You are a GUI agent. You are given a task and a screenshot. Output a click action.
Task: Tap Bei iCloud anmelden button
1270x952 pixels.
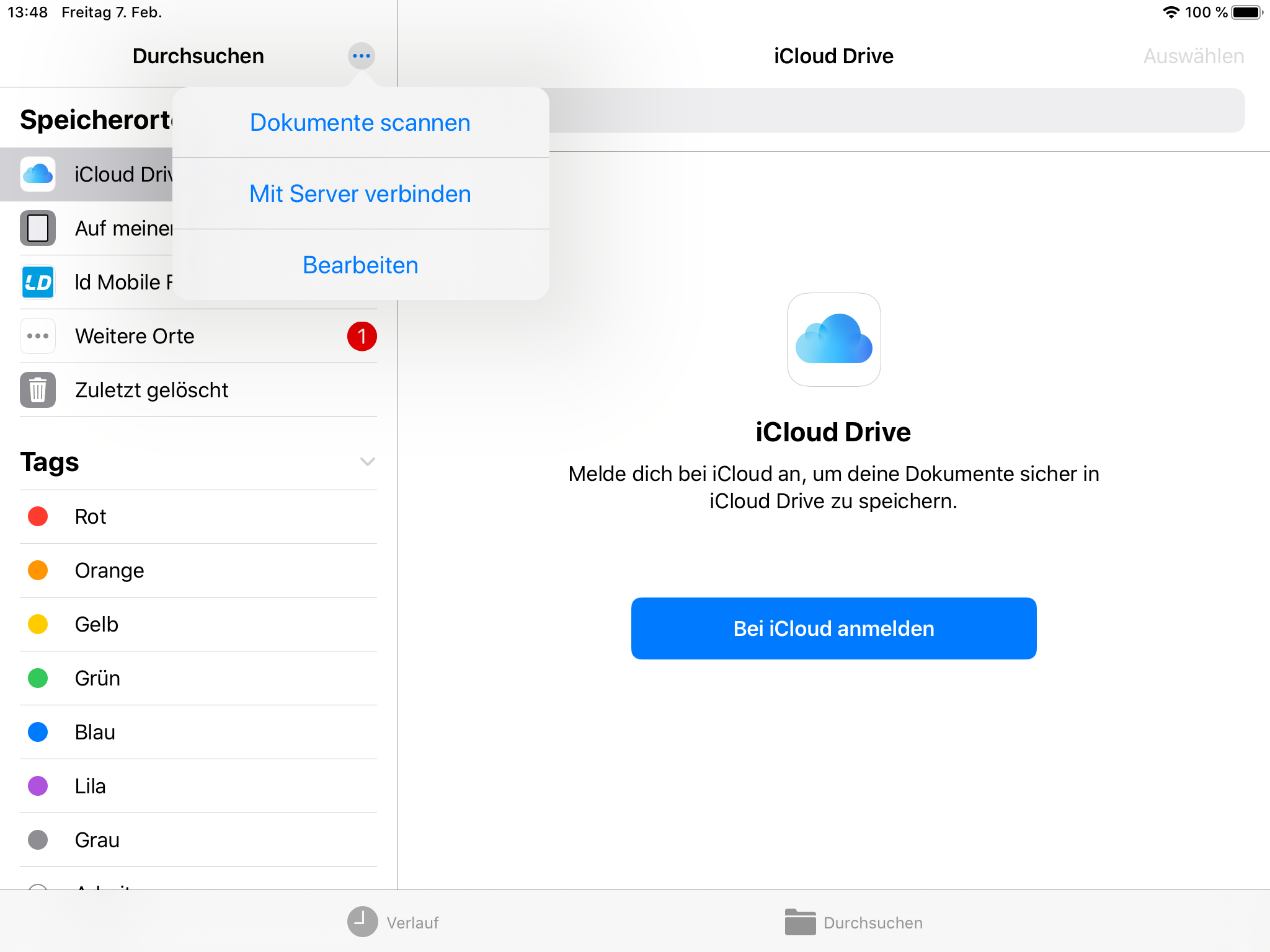click(x=833, y=628)
